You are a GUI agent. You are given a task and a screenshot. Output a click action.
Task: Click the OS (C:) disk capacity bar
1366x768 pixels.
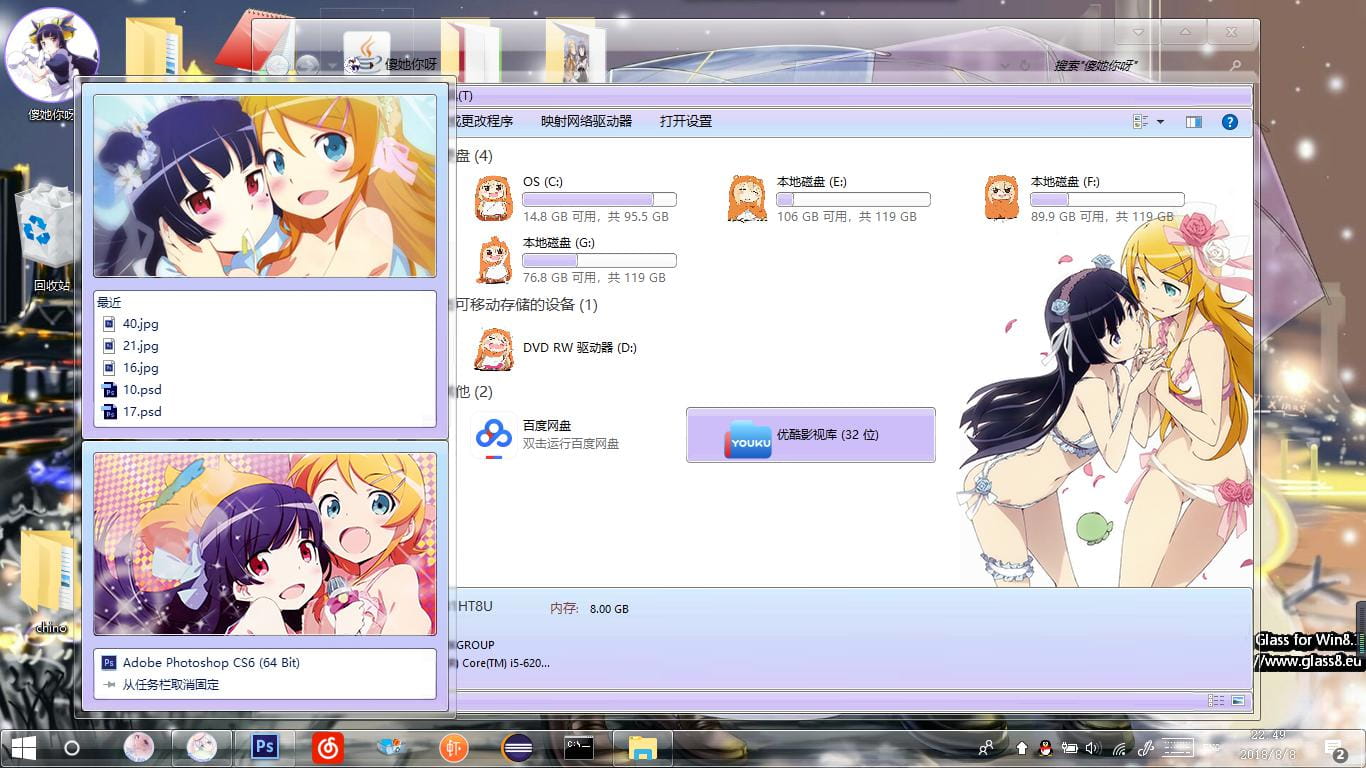[599, 198]
